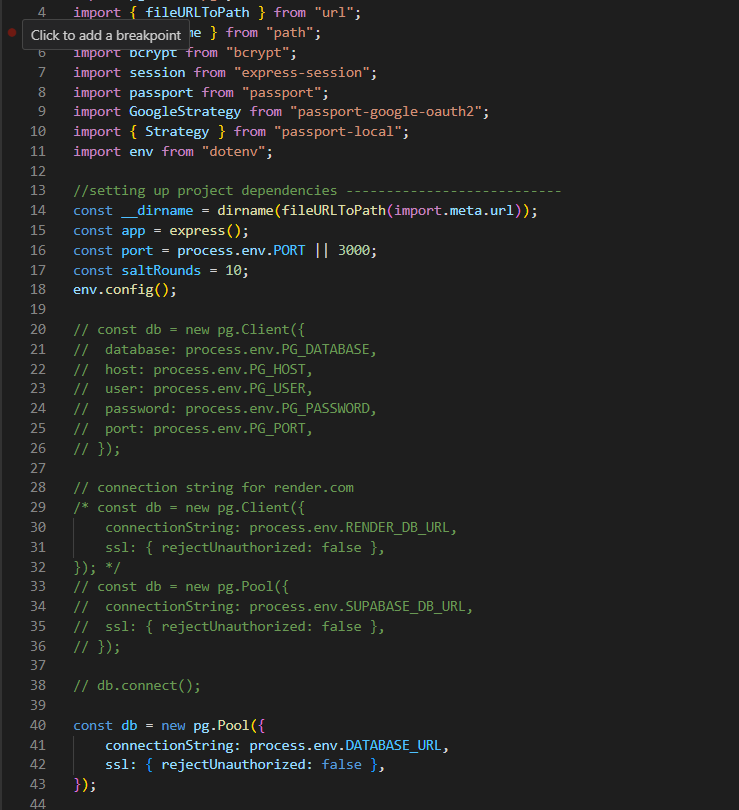Screen dimensions: 739x810
Task: Click 'import.meta.url' expression
Action: pos(454,211)
